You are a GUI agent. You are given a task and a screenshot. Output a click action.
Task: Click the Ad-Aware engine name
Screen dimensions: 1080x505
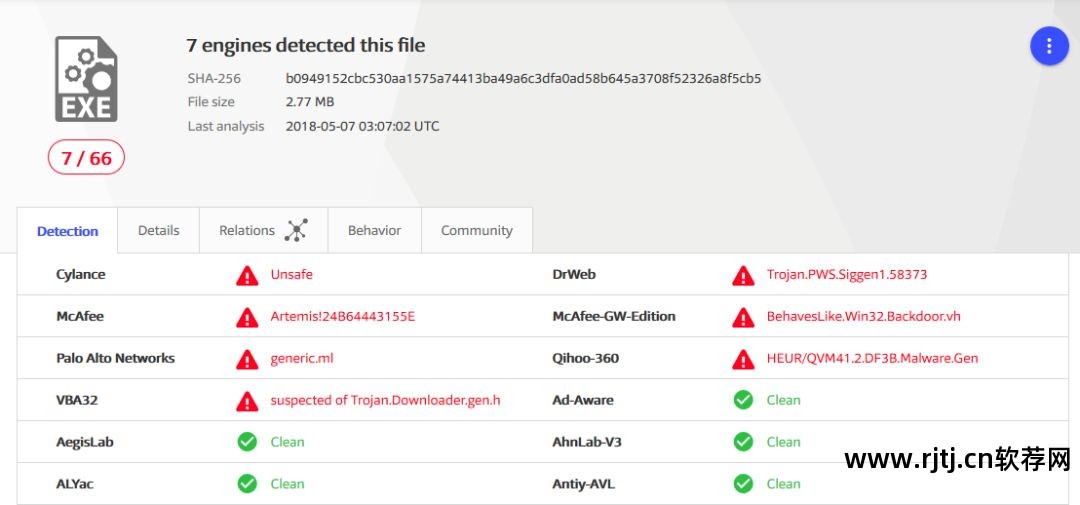pyautogui.click(x=583, y=400)
